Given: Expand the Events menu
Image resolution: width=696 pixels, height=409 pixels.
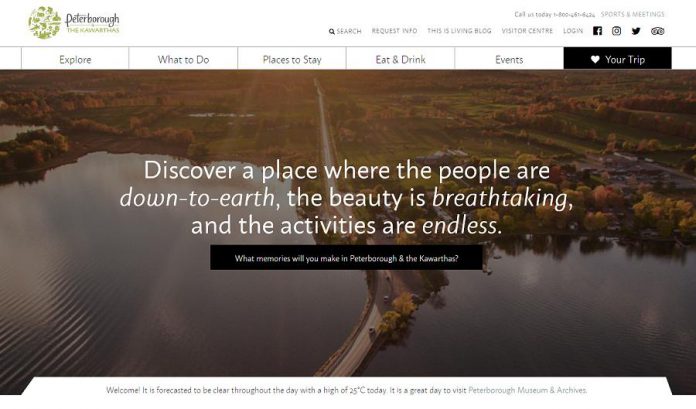Looking at the screenshot, I should (509, 59).
